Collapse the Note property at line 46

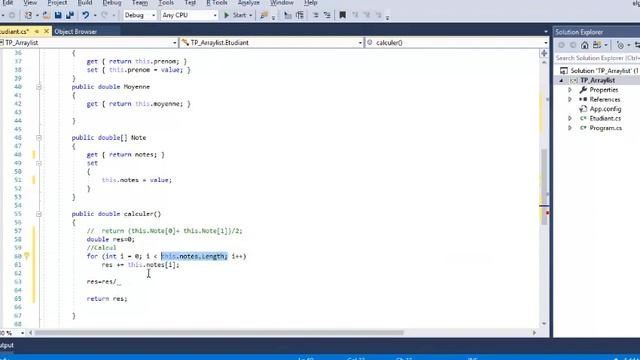pos(39,138)
